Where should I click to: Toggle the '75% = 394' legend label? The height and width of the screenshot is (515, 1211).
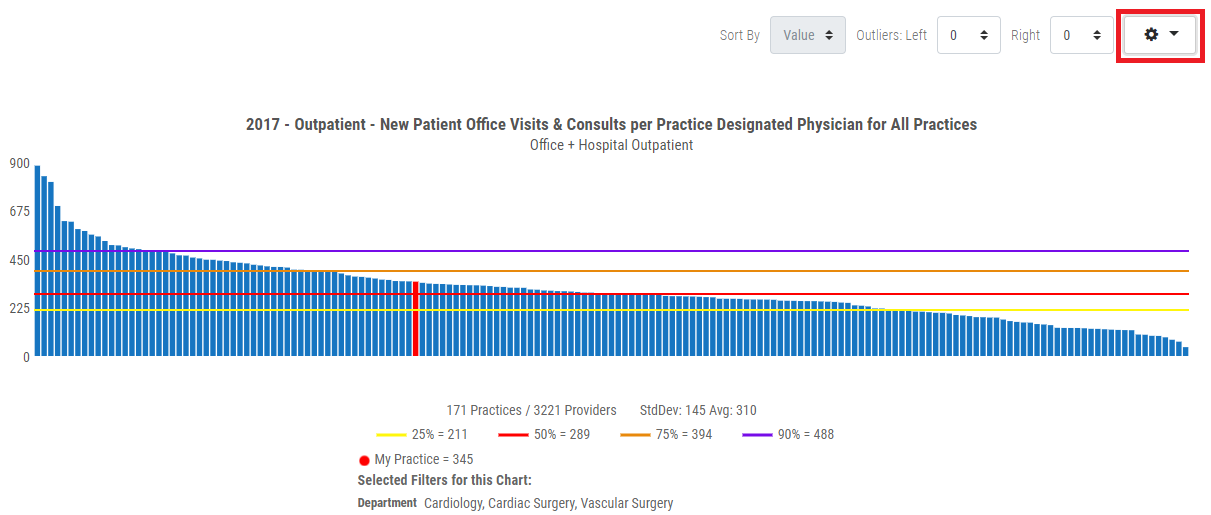(684, 435)
